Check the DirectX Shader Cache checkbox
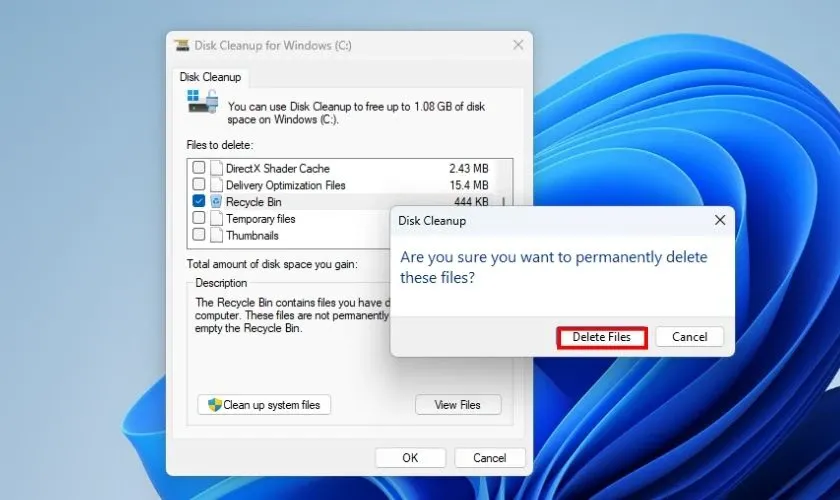Image resolution: width=840 pixels, height=500 pixels. (x=199, y=168)
